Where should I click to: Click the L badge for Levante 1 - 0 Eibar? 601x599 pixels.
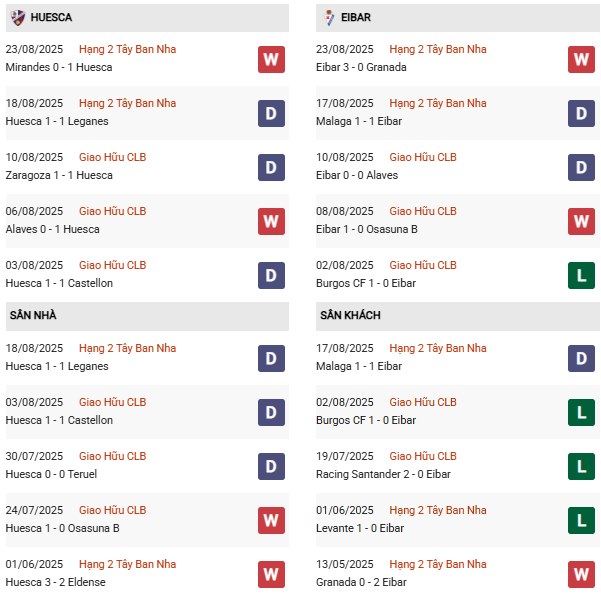581,520
